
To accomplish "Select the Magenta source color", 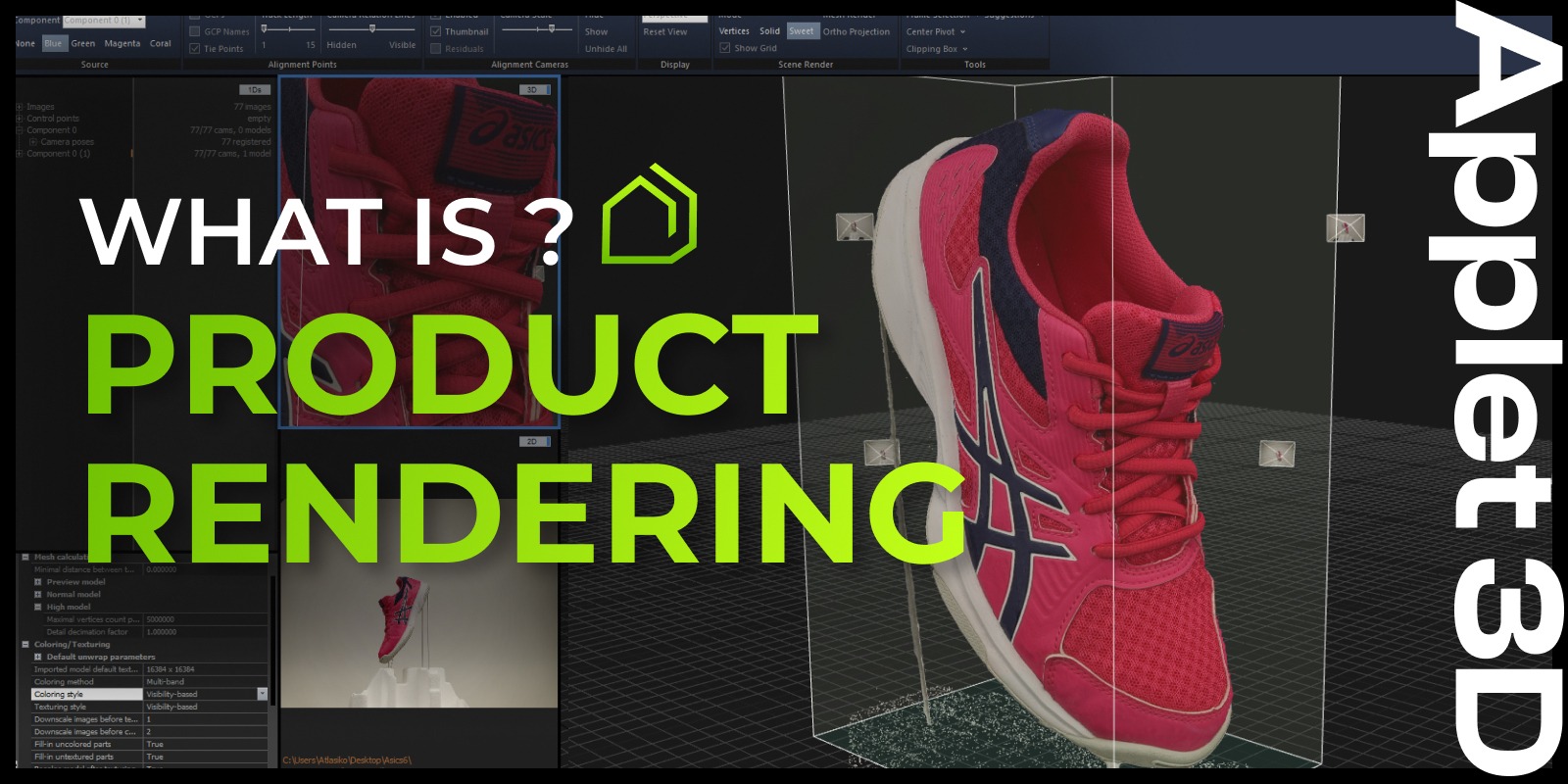I will [x=122, y=43].
